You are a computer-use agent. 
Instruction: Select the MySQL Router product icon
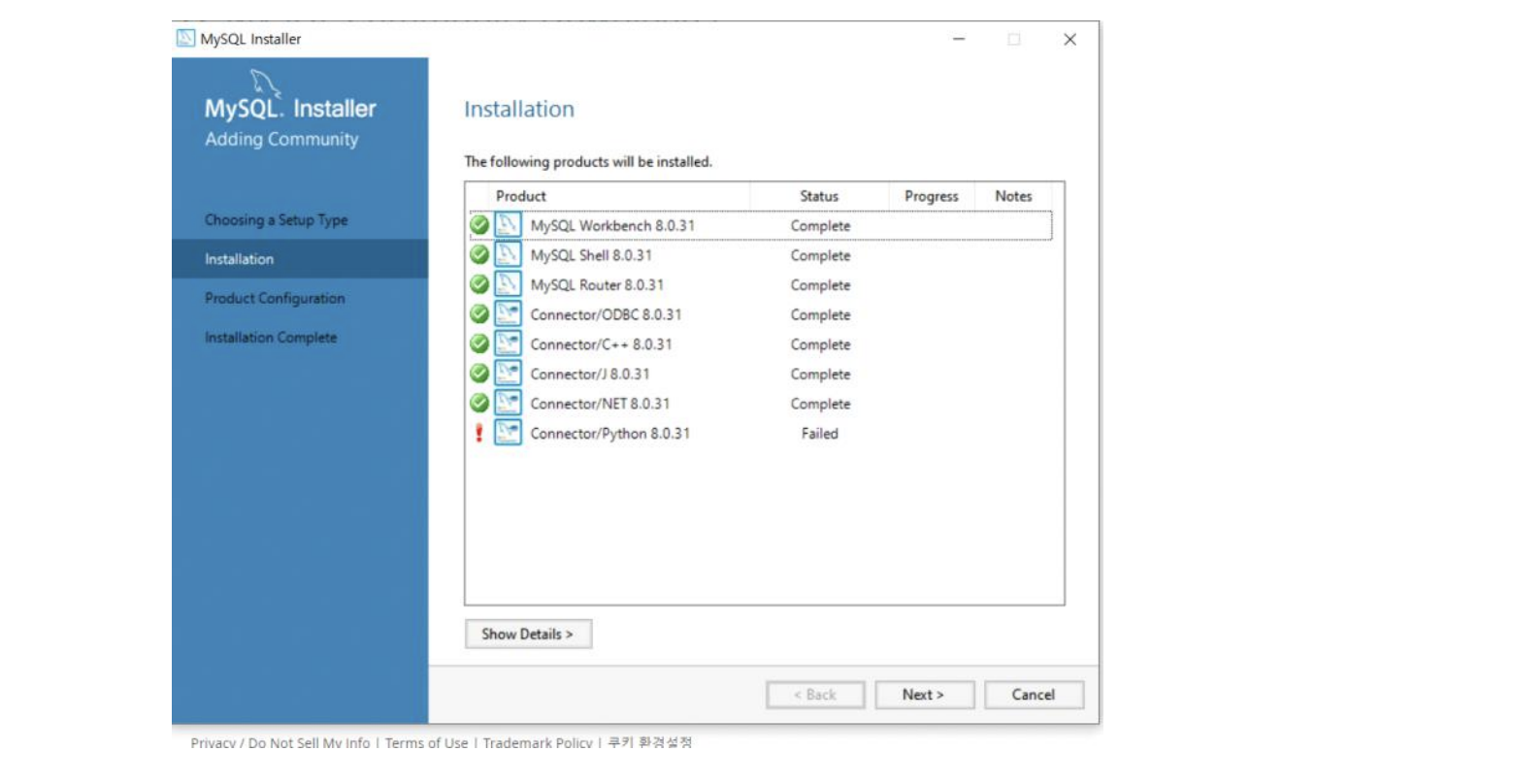pos(508,284)
